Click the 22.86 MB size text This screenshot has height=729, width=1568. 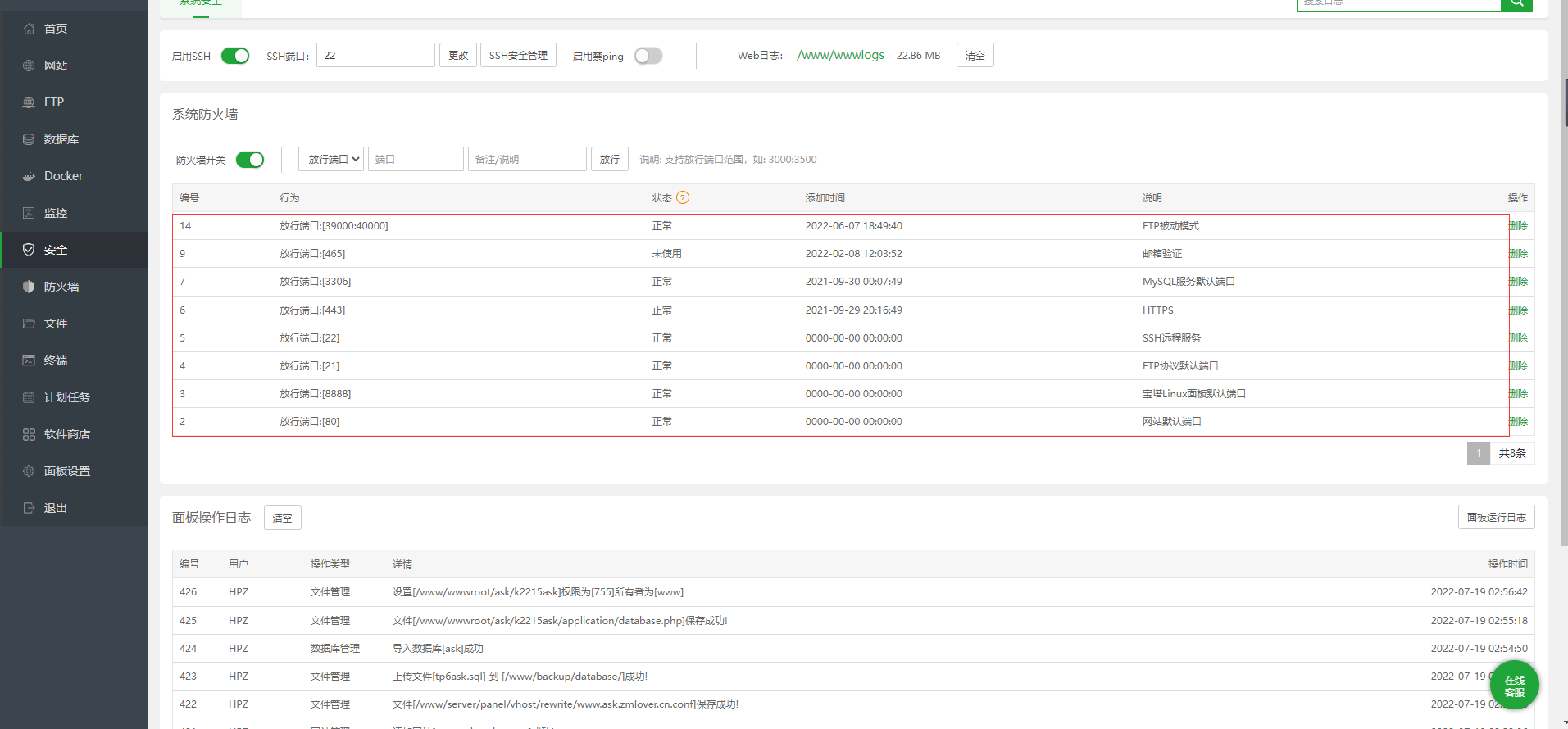(x=918, y=56)
